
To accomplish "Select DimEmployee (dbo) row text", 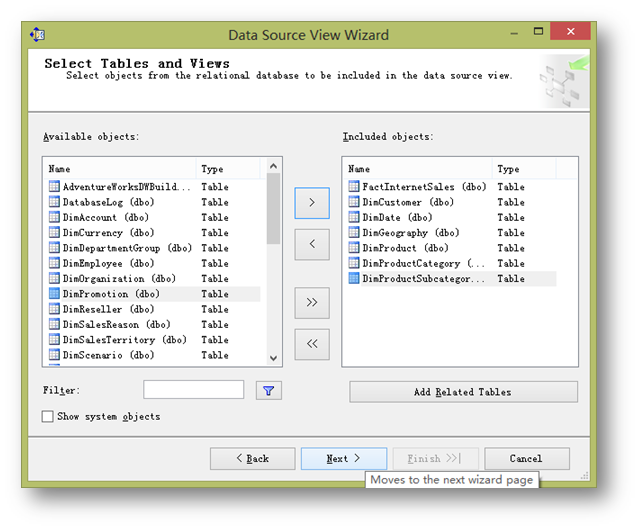I will tap(108, 263).
